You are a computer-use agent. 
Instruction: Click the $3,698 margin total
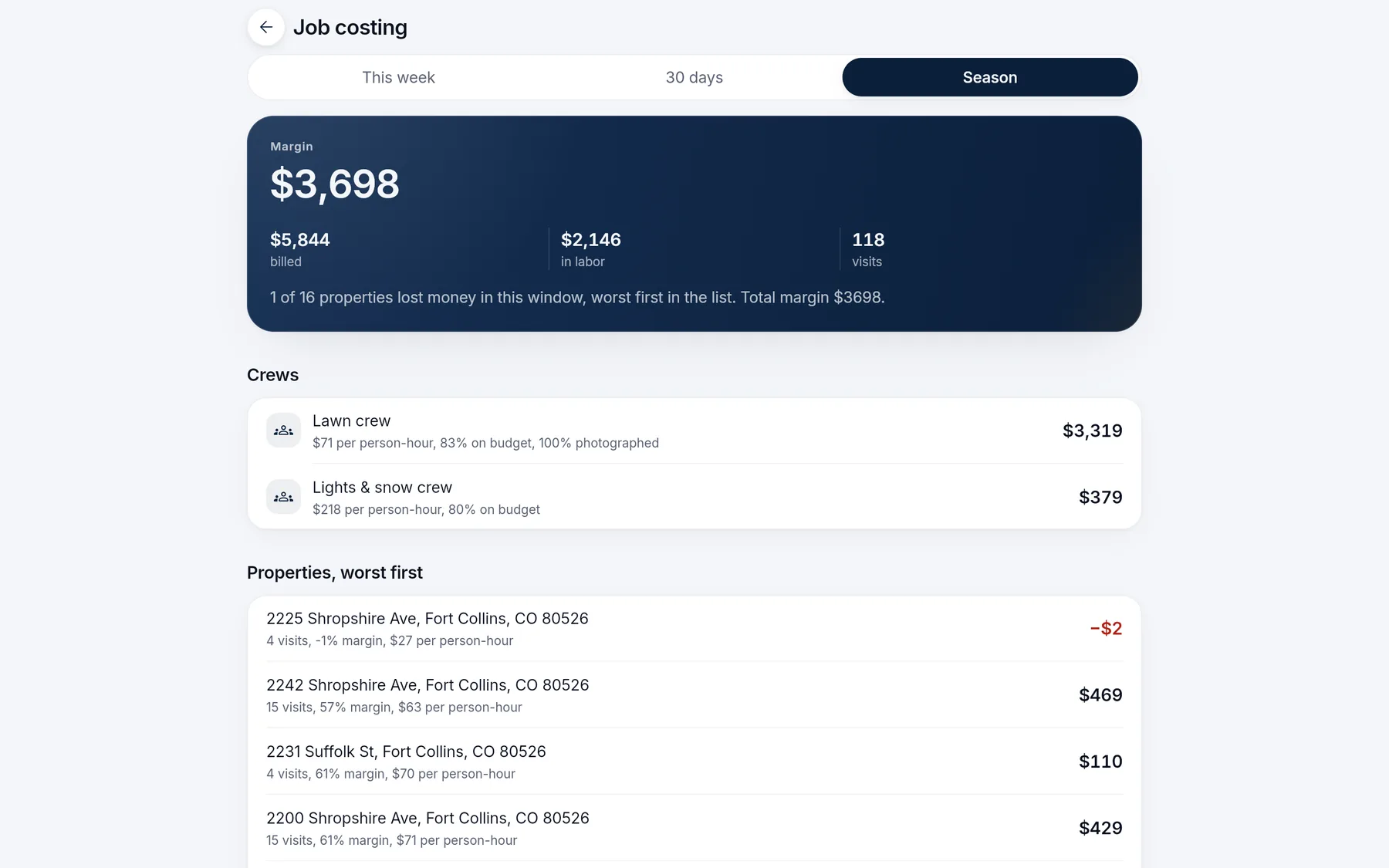(x=335, y=184)
